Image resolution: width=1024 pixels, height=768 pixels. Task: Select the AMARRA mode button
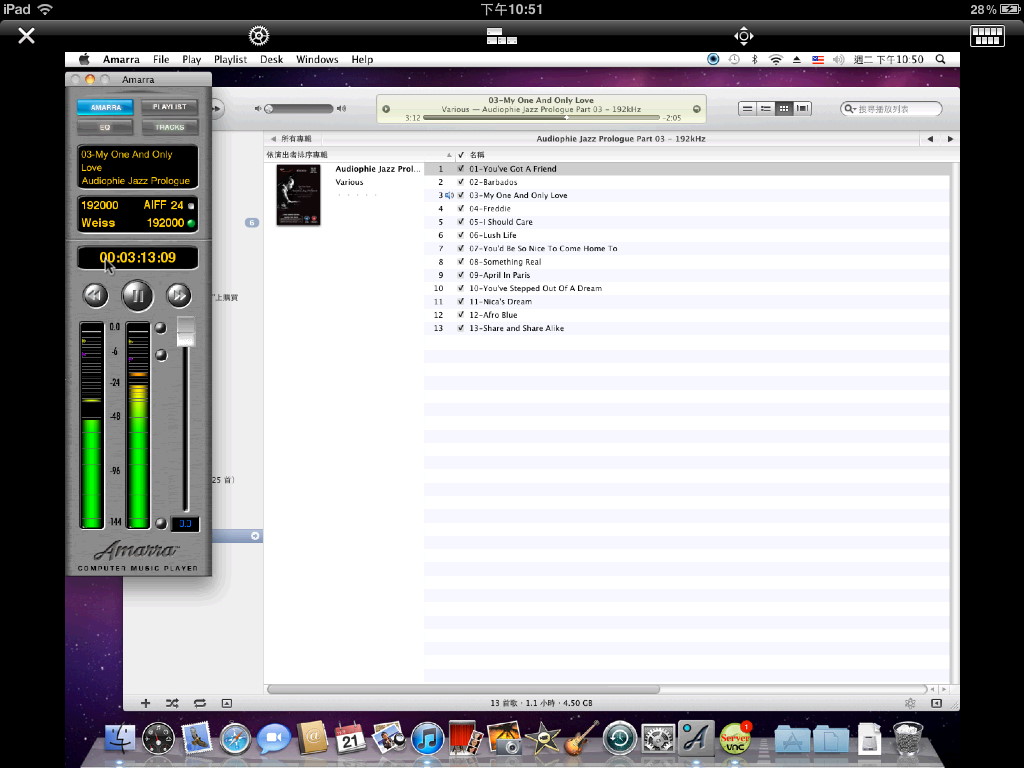click(x=105, y=107)
